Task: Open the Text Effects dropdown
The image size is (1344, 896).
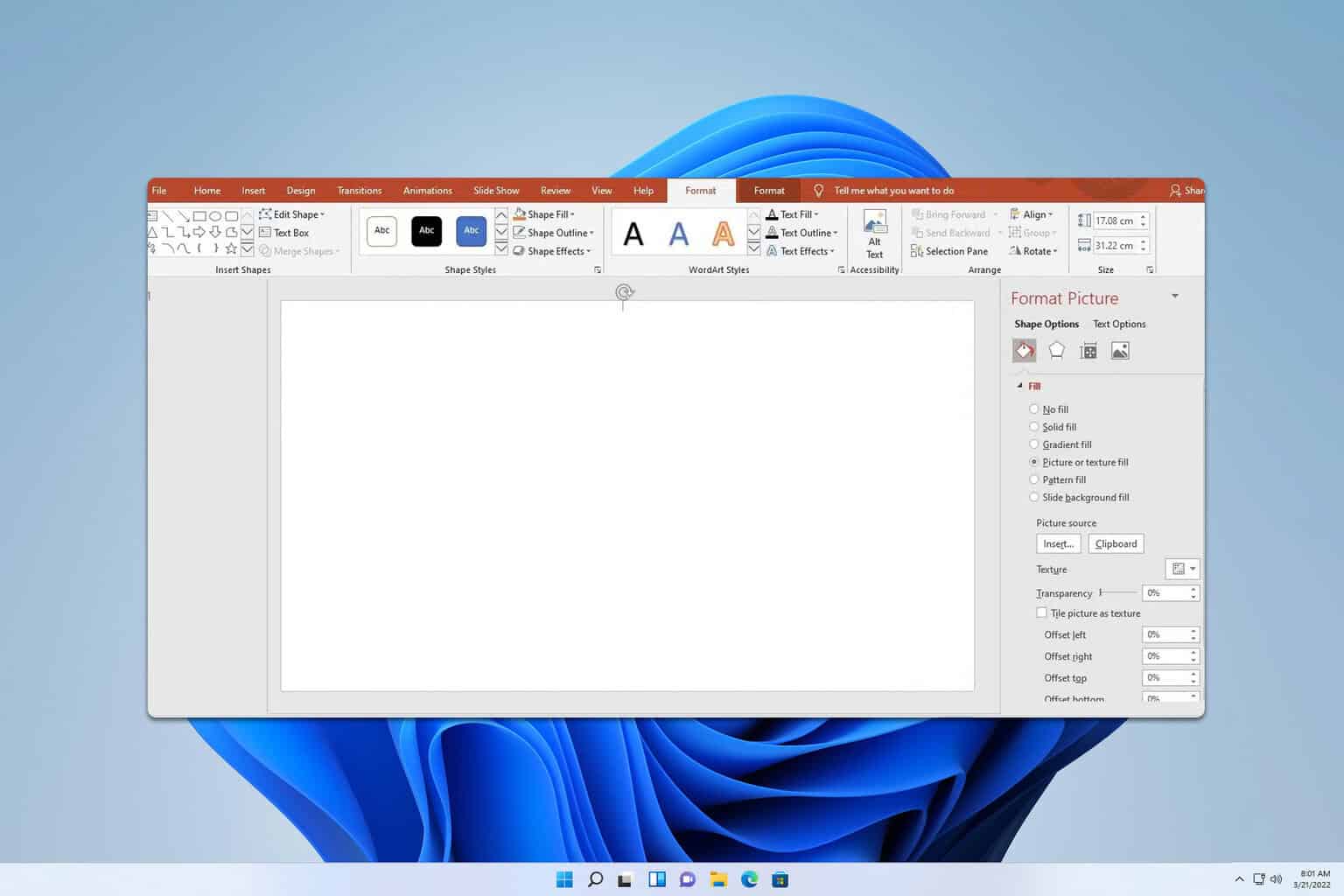Action: pos(801,251)
